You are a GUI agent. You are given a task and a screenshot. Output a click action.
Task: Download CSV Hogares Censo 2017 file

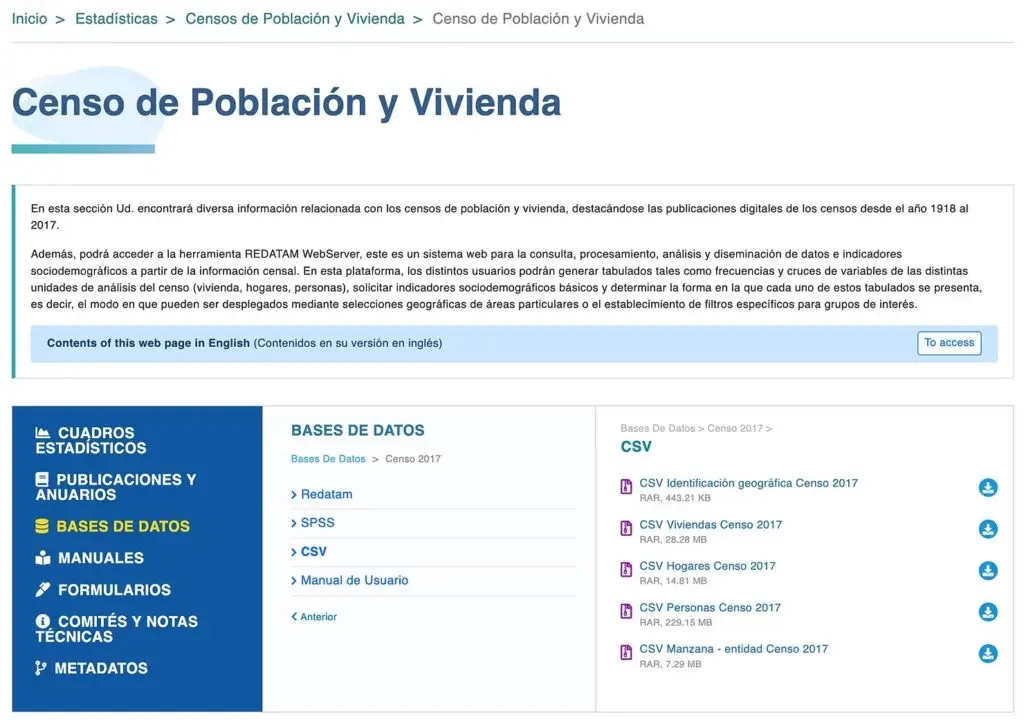click(988, 570)
